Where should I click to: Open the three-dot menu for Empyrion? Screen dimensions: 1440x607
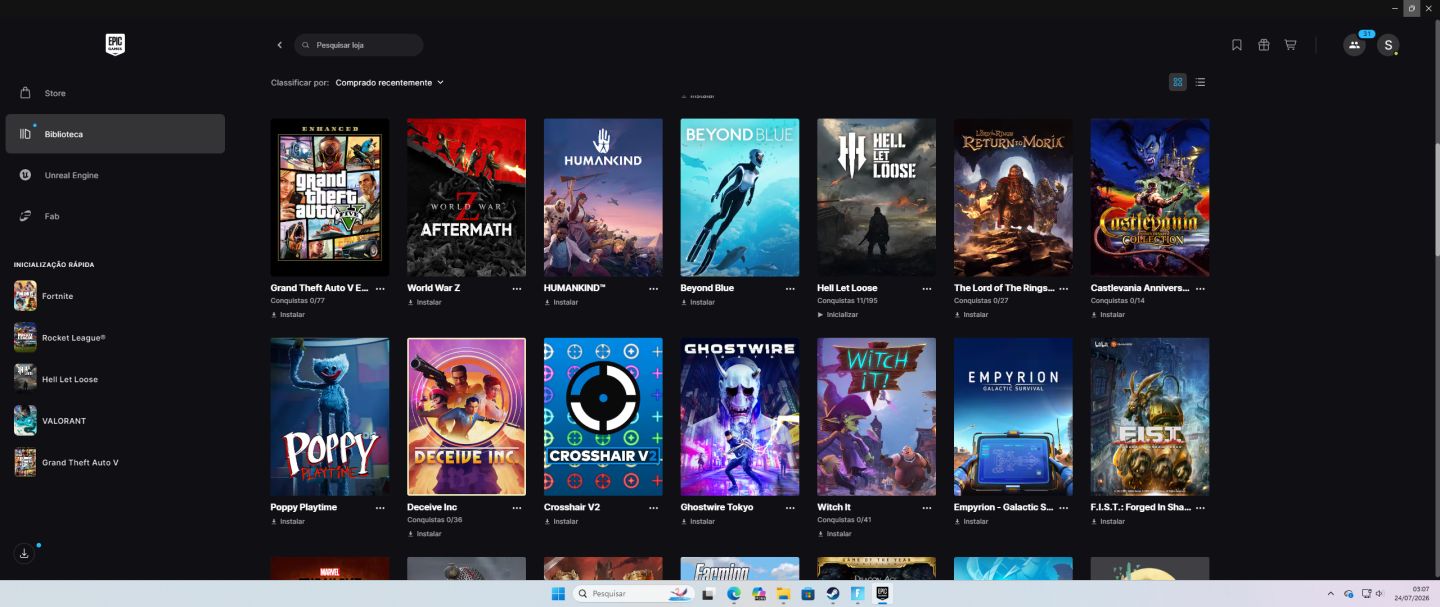(1064, 508)
